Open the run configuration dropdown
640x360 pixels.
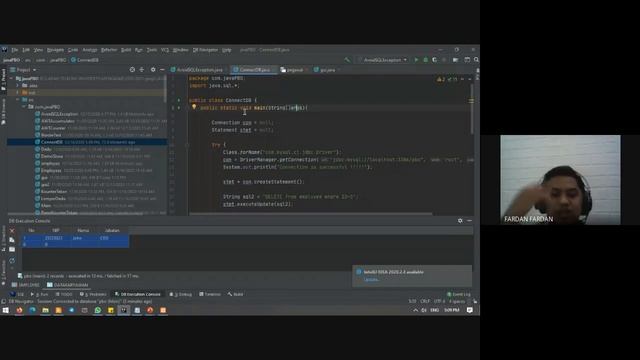pyautogui.click(x=383, y=60)
